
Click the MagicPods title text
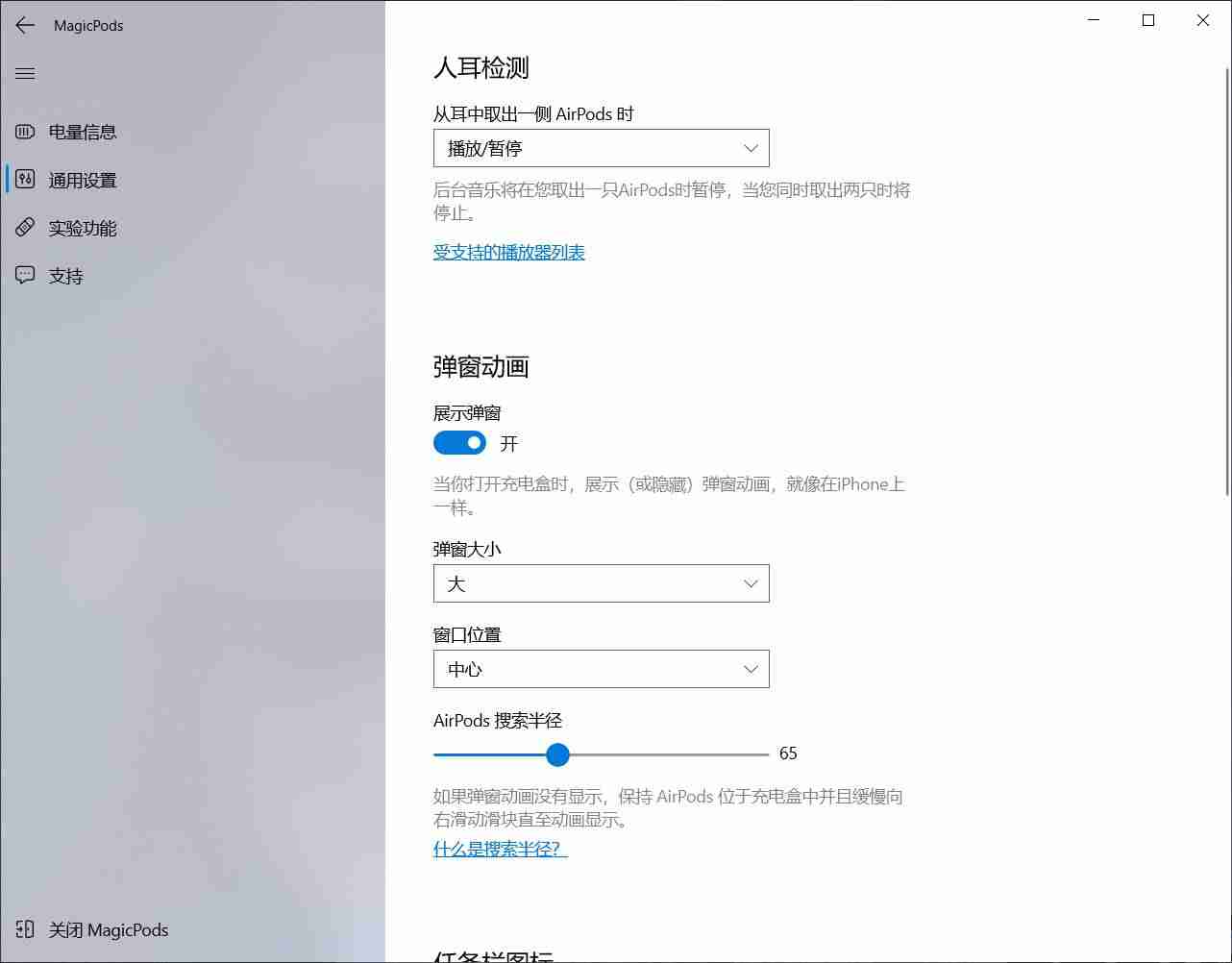pyautogui.click(x=88, y=26)
